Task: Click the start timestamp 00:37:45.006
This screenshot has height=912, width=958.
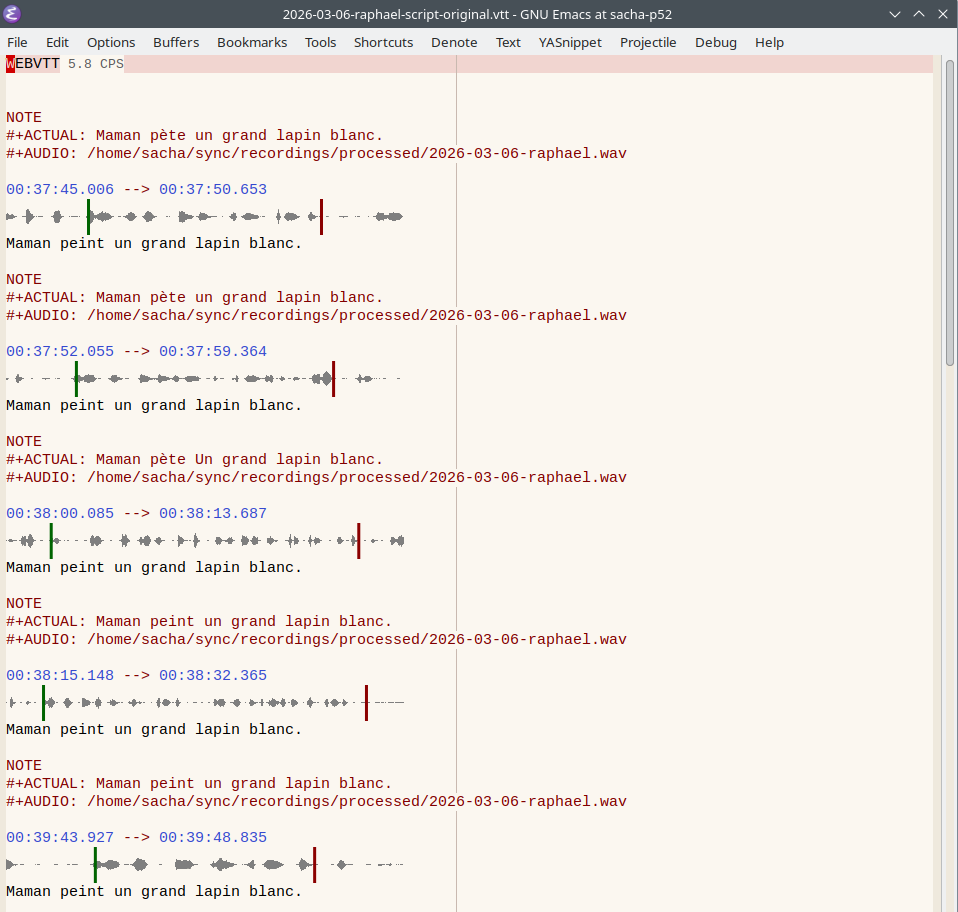Action: coord(60,190)
